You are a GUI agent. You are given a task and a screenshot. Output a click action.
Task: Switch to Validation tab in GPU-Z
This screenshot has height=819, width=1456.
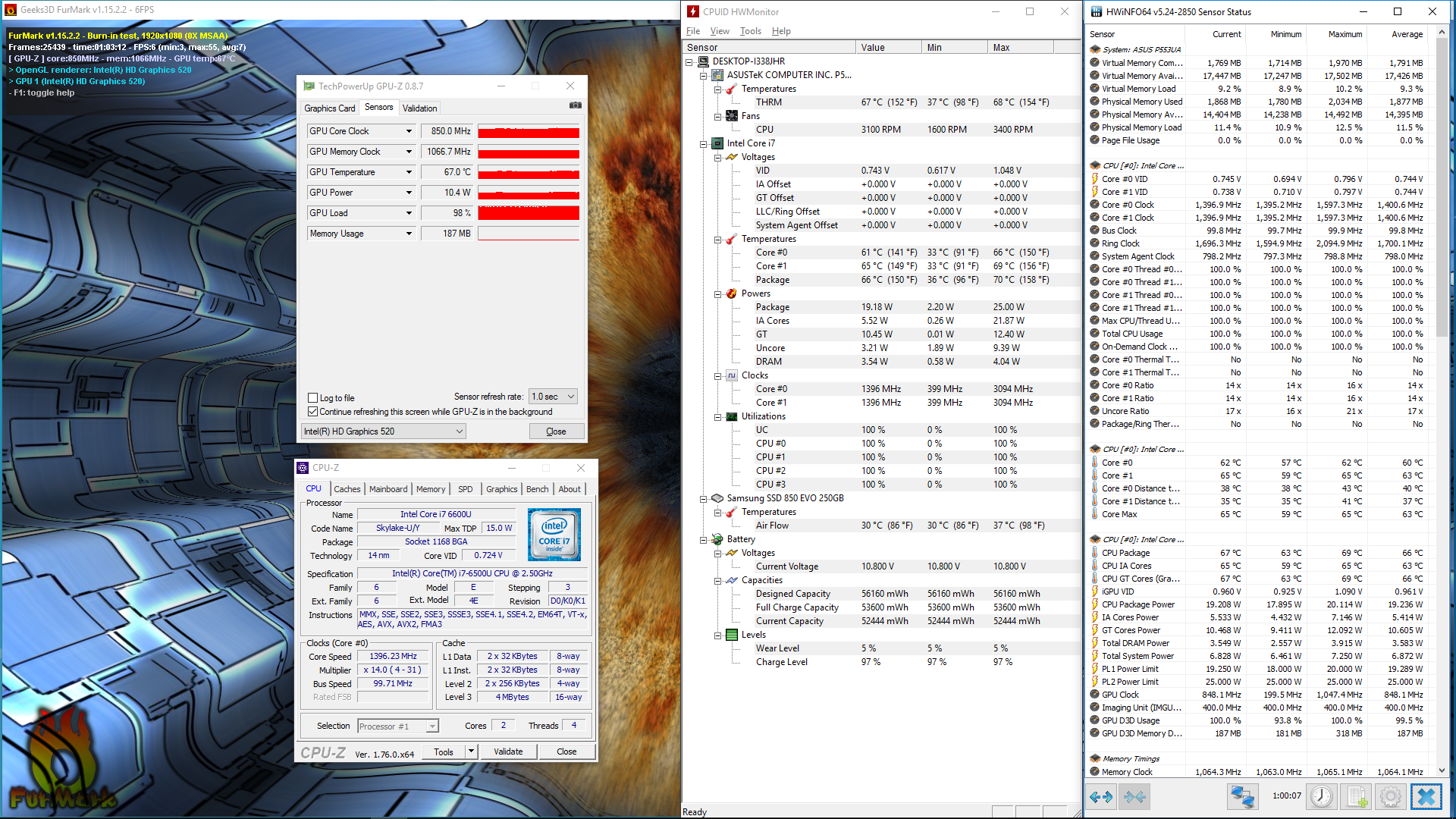pos(419,108)
